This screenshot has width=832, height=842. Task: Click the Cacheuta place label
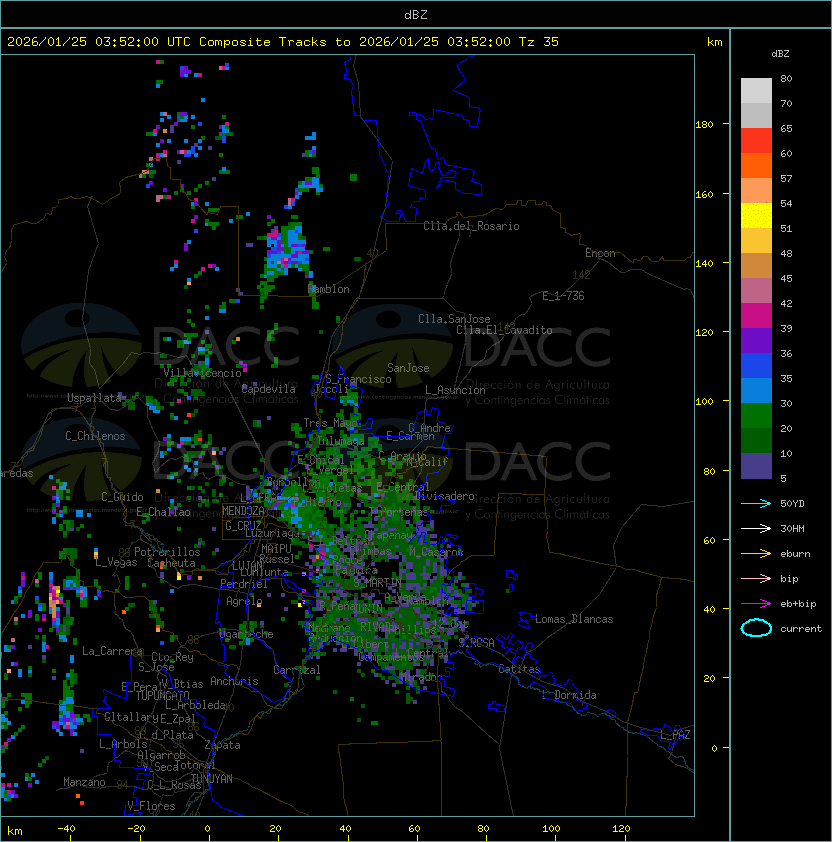tap(171, 563)
